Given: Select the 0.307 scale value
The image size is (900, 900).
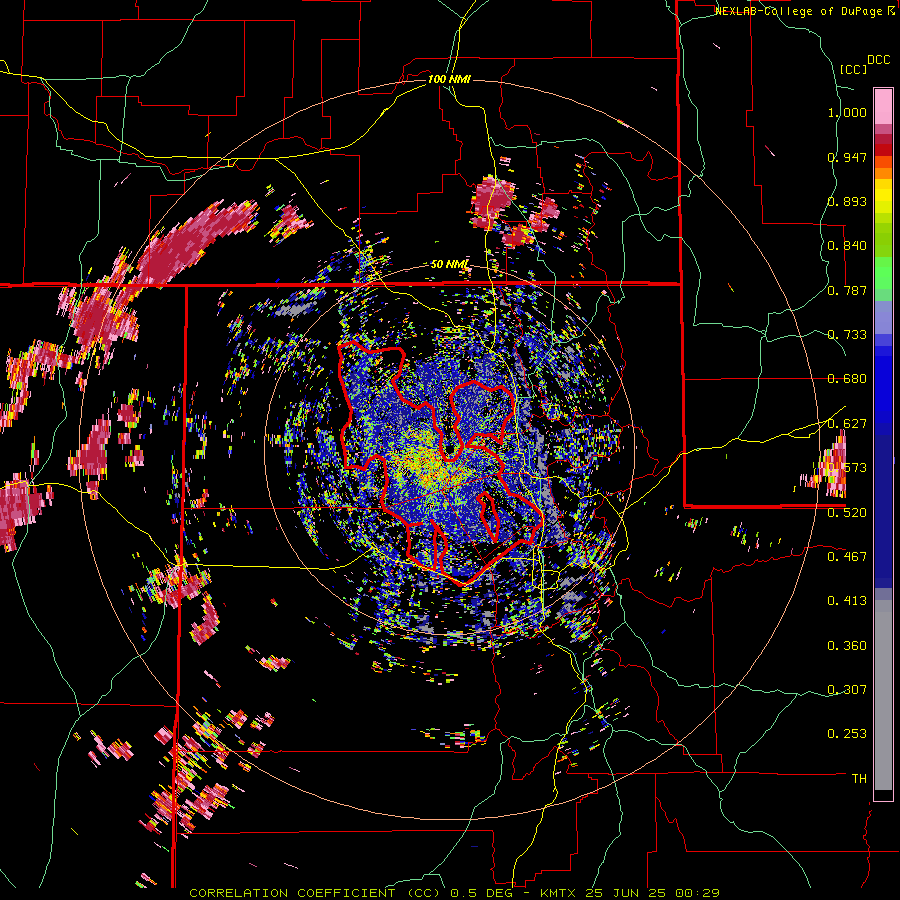Looking at the screenshot, I should (847, 690).
